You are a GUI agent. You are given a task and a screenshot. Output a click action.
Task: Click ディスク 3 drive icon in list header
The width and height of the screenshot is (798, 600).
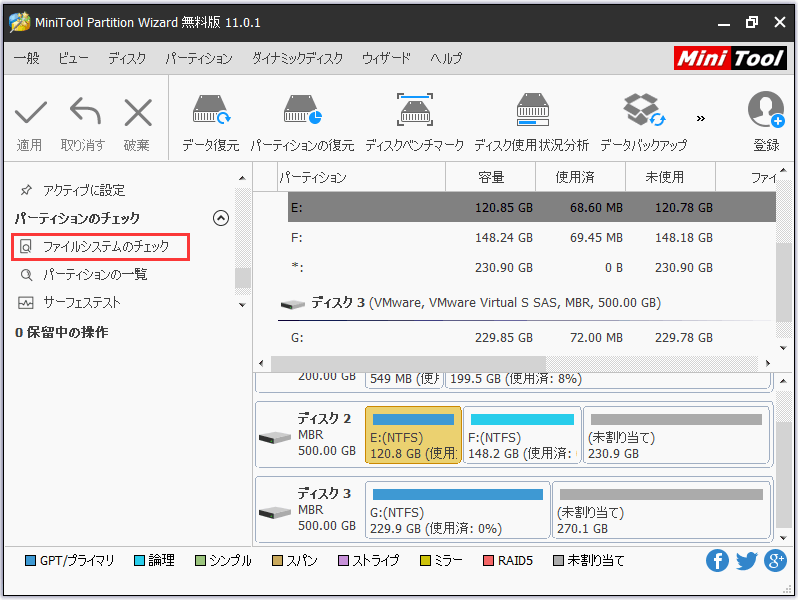293,304
